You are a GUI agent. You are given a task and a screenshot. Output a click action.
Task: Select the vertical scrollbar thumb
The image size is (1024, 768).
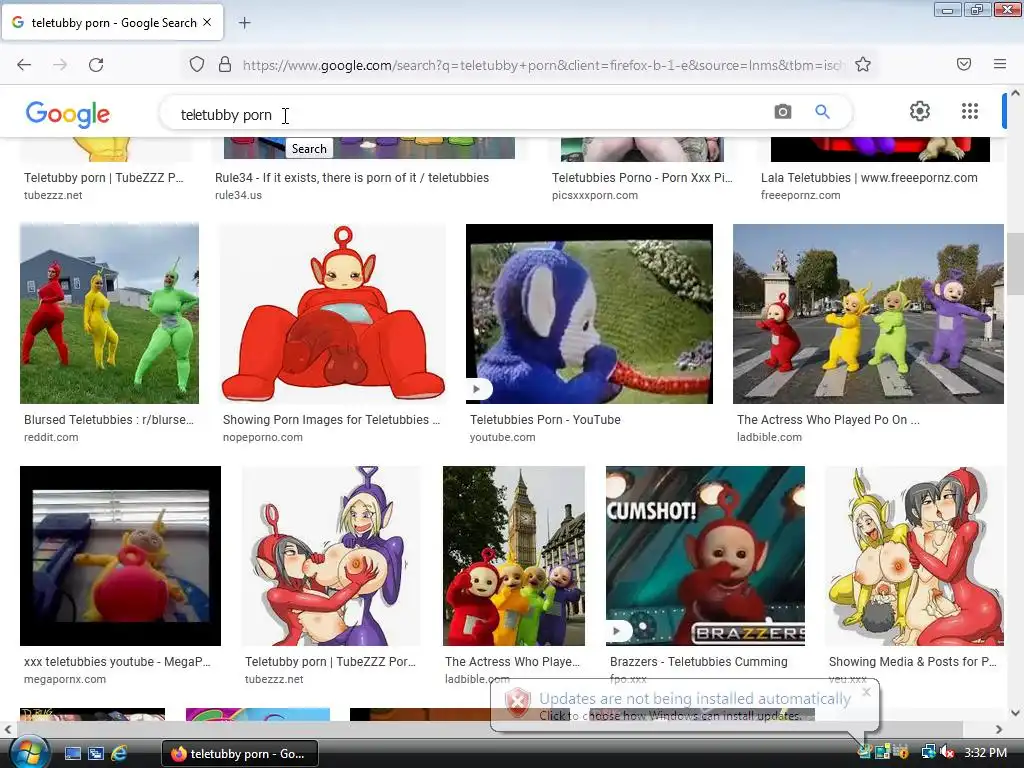[1015, 264]
